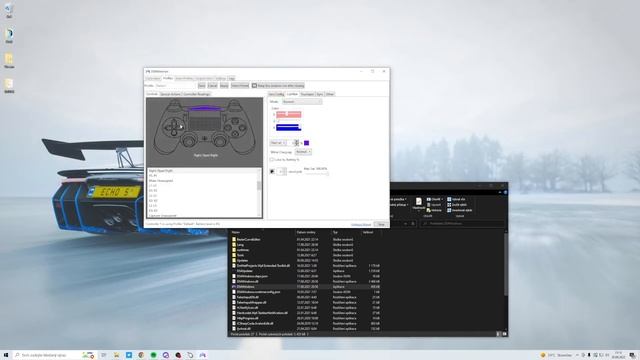Select the Tools folder in Explorer
Screen dimensions: 640x360
(x=240, y=255)
